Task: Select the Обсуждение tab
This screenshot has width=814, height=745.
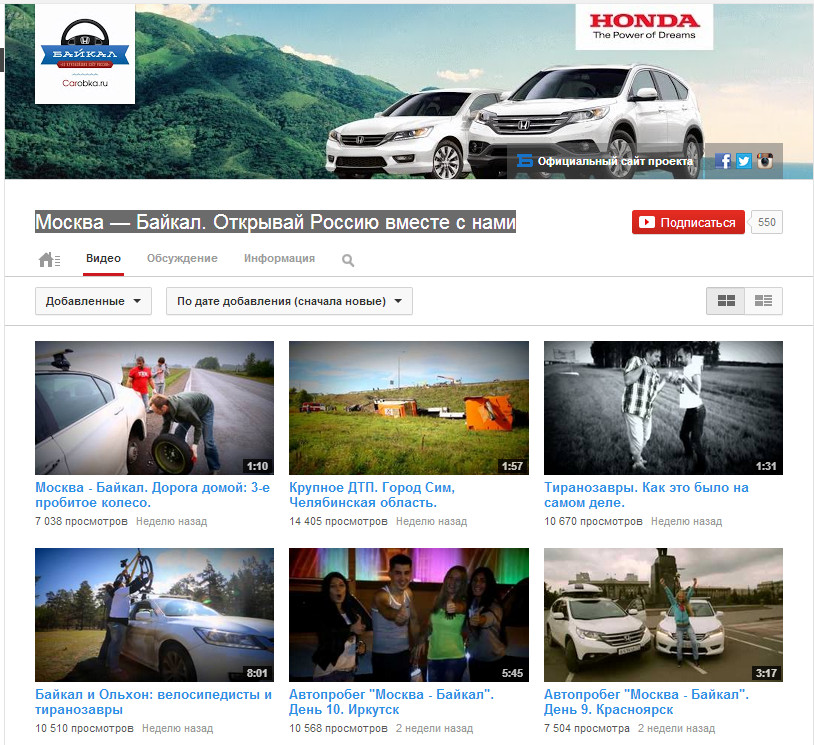Action: 182,259
